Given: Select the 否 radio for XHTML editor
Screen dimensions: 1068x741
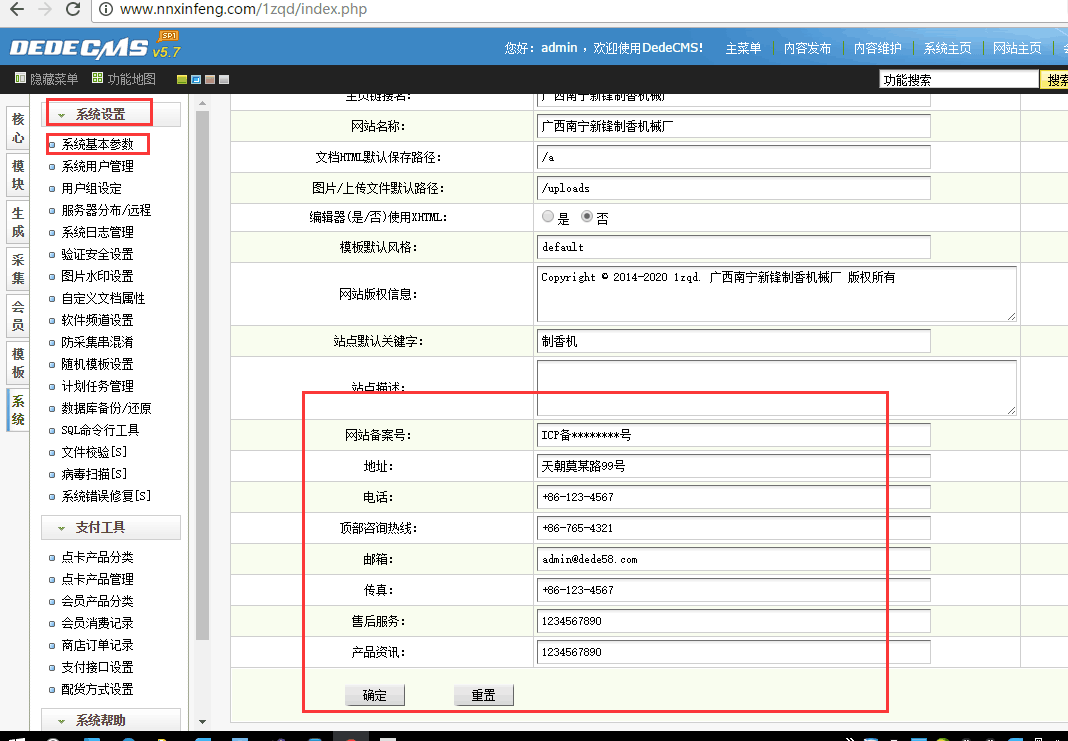Looking at the screenshot, I should (586, 217).
